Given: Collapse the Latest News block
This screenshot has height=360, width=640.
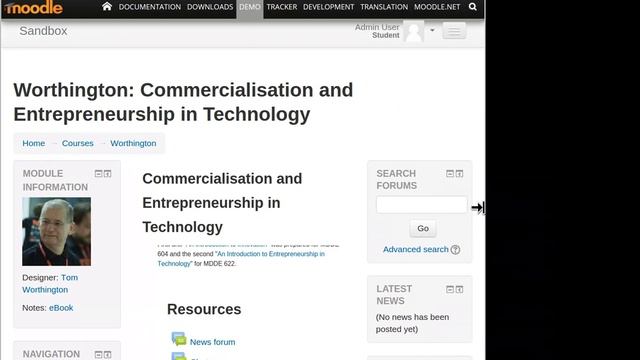Looking at the screenshot, I should click(450, 289).
